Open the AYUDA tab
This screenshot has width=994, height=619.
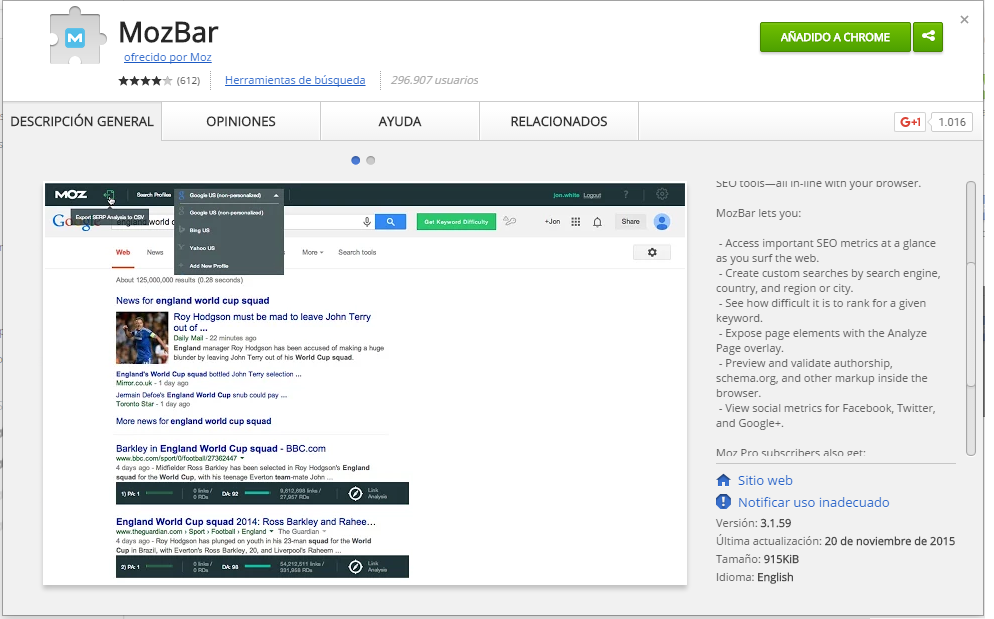[x=400, y=121]
